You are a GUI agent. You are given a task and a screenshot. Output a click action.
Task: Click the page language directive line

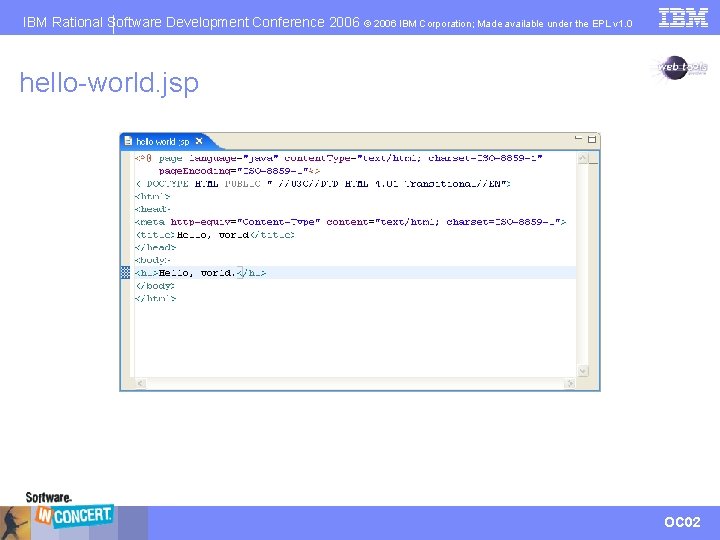[338, 158]
